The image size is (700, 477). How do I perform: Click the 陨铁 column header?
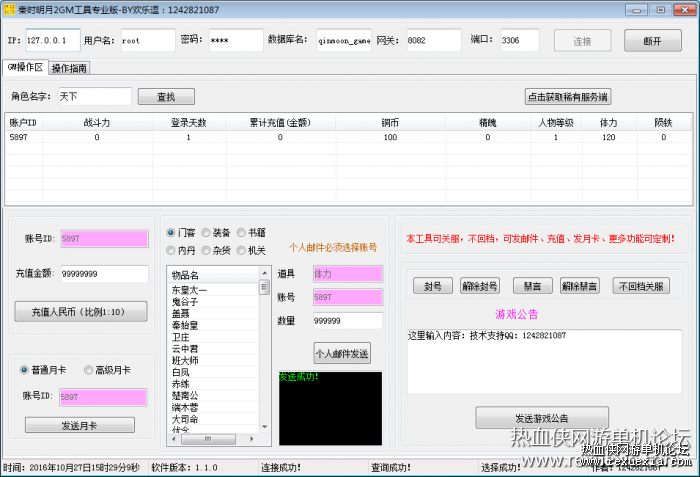(x=663, y=123)
